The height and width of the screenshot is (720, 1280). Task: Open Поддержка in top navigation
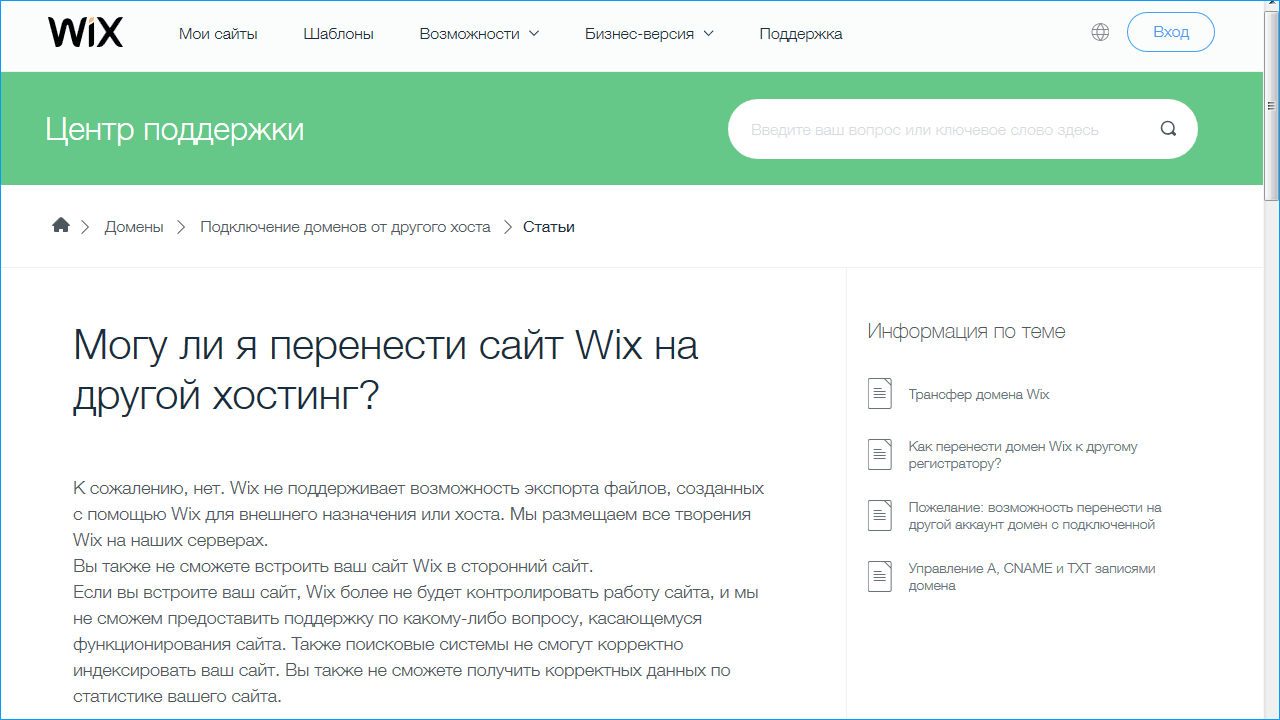[x=801, y=33]
